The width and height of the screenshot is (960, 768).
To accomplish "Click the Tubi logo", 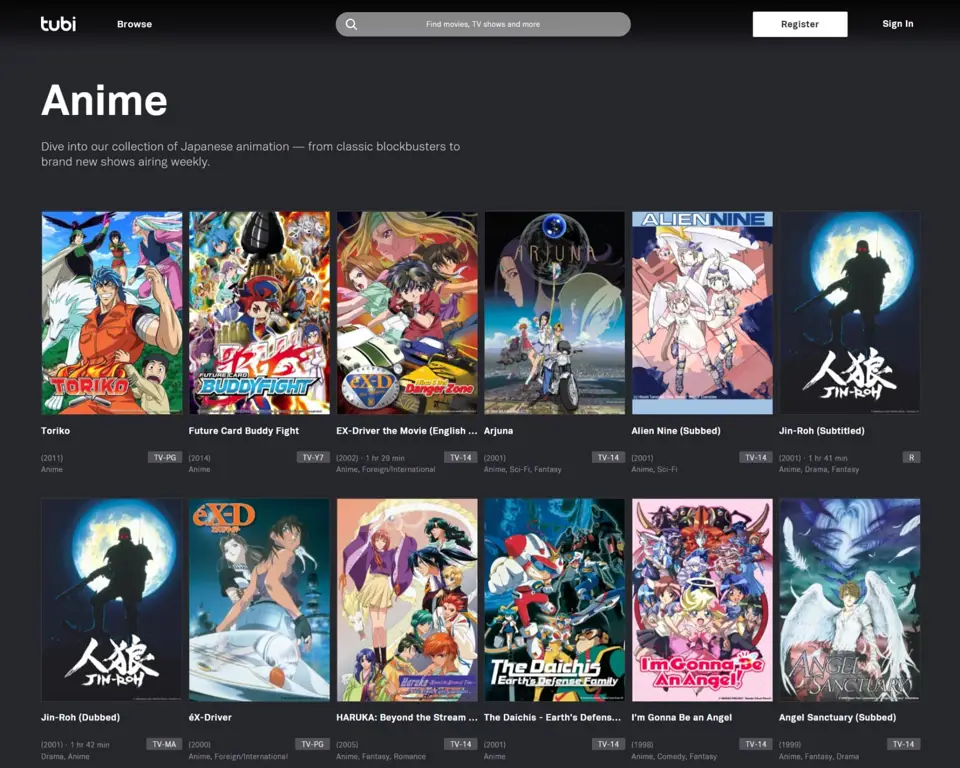I will (x=58, y=24).
